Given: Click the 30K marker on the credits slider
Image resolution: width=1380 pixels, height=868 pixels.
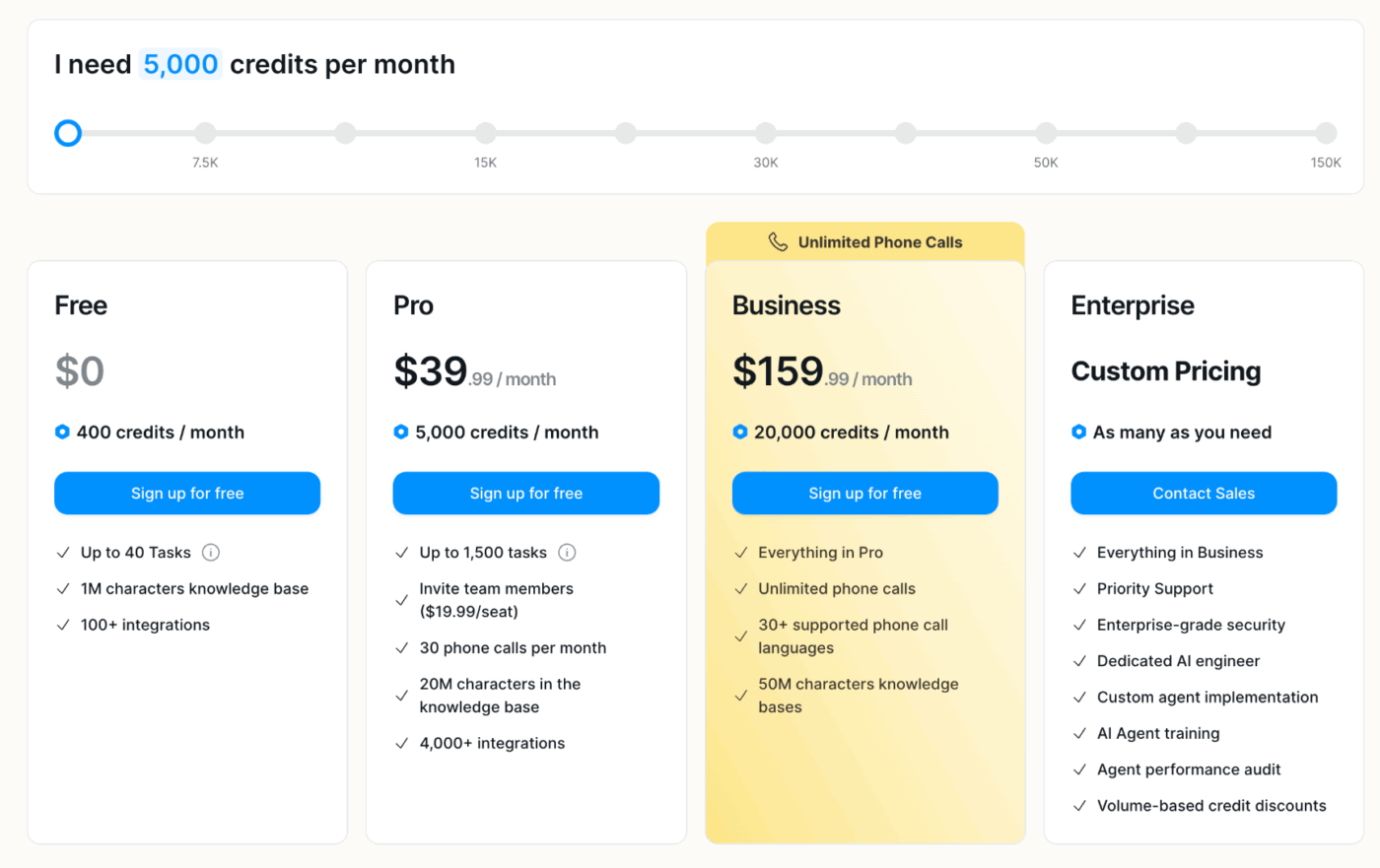Looking at the screenshot, I should click(x=766, y=132).
